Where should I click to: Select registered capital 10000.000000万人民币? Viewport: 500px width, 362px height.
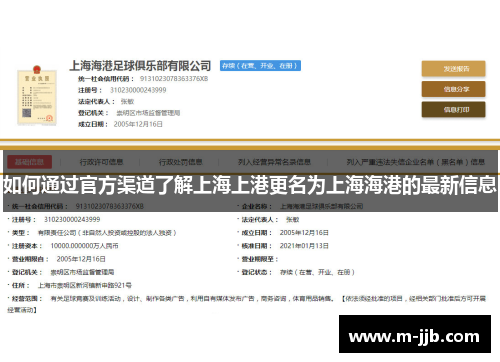point(84,246)
